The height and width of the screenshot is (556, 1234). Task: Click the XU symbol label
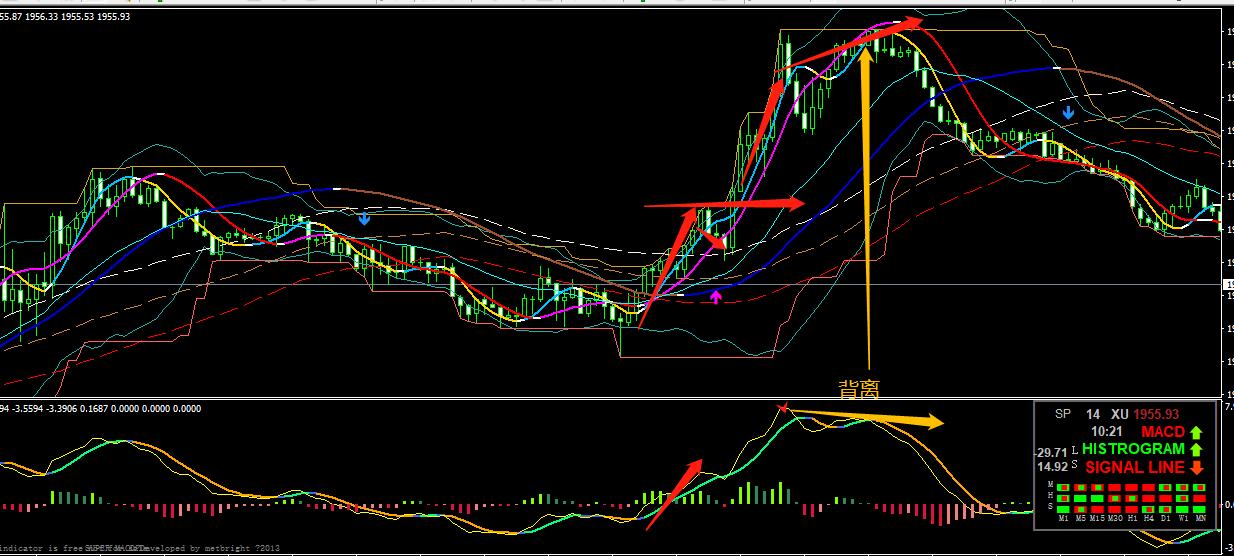click(1120, 414)
